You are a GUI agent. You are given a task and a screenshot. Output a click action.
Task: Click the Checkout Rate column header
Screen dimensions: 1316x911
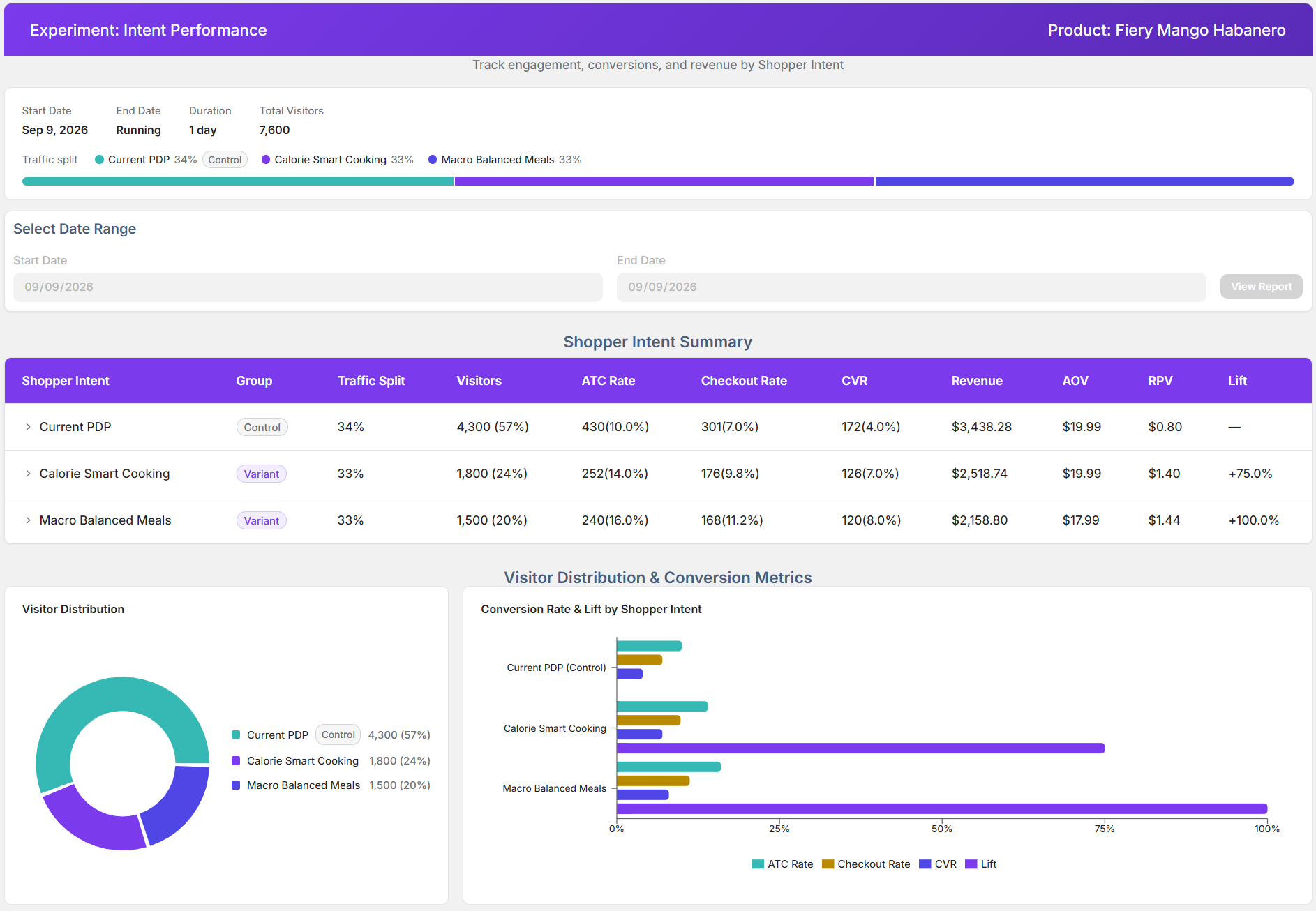pos(744,381)
